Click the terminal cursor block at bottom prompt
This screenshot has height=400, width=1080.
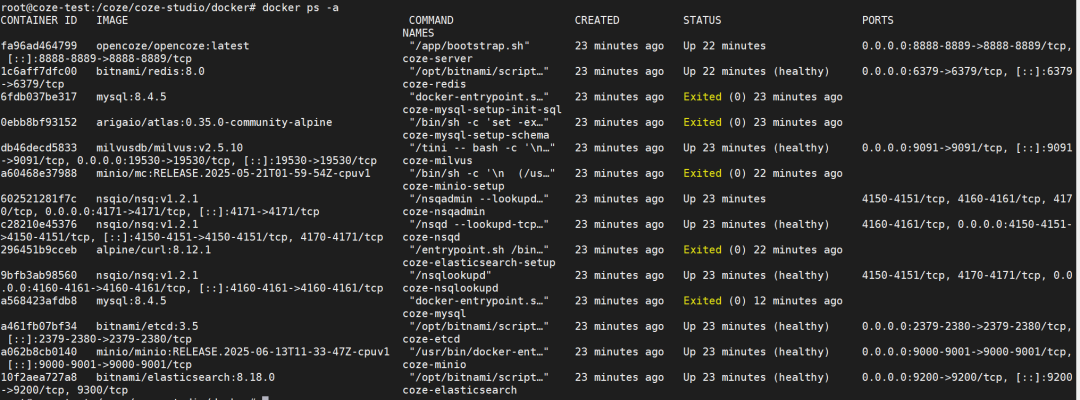[265, 398]
